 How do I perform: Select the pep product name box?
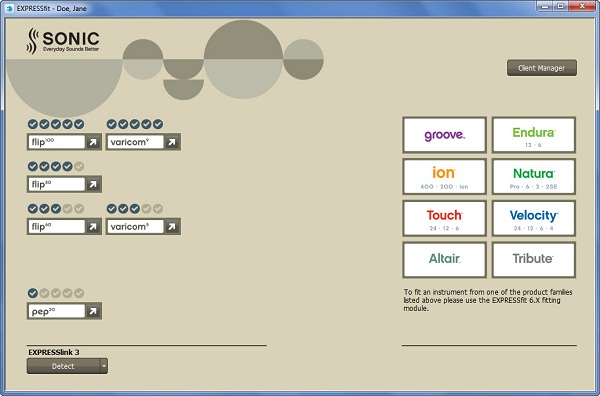coord(56,311)
